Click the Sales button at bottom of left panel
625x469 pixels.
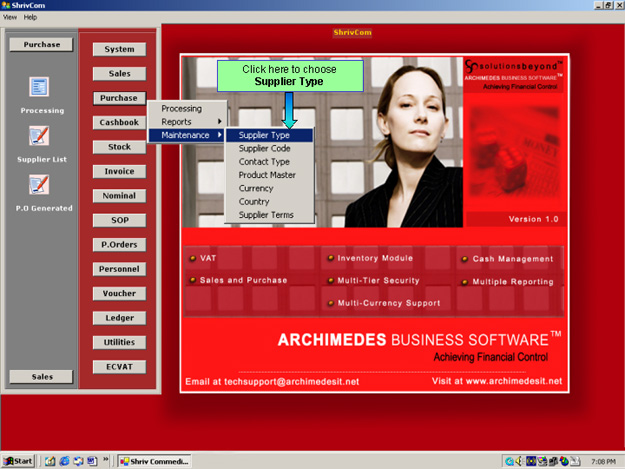tap(41, 377)
